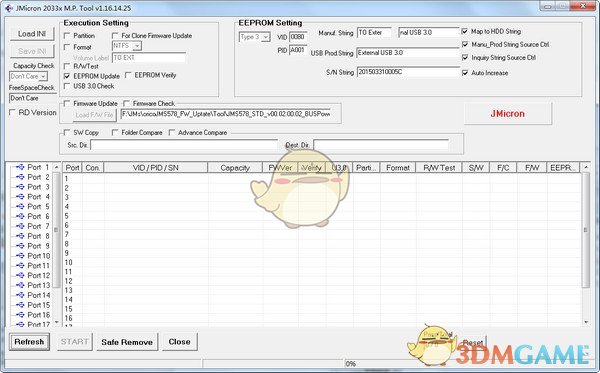
Task: Enable the Firmware Update checkbox
Action: (x=67, y=103)
